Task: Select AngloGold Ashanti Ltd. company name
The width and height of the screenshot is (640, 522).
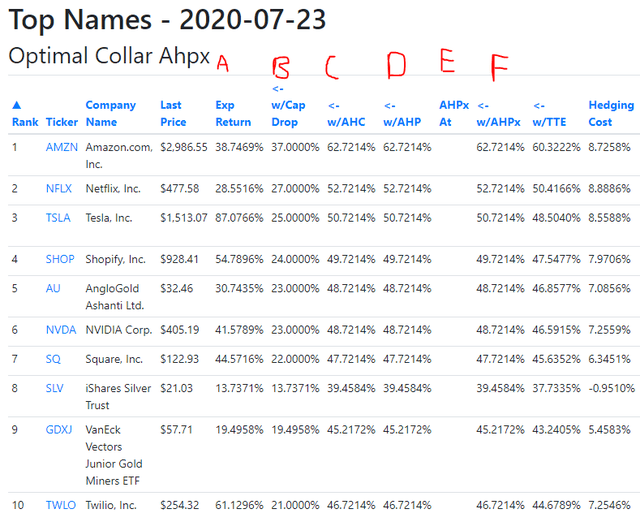Action: (115, 297)
